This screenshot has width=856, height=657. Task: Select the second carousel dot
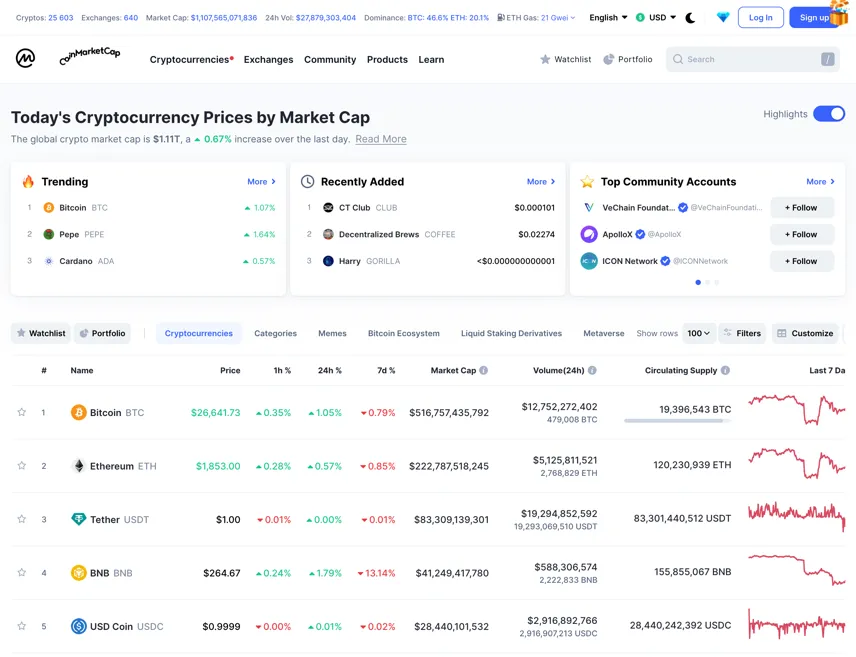tap(708, 282)
